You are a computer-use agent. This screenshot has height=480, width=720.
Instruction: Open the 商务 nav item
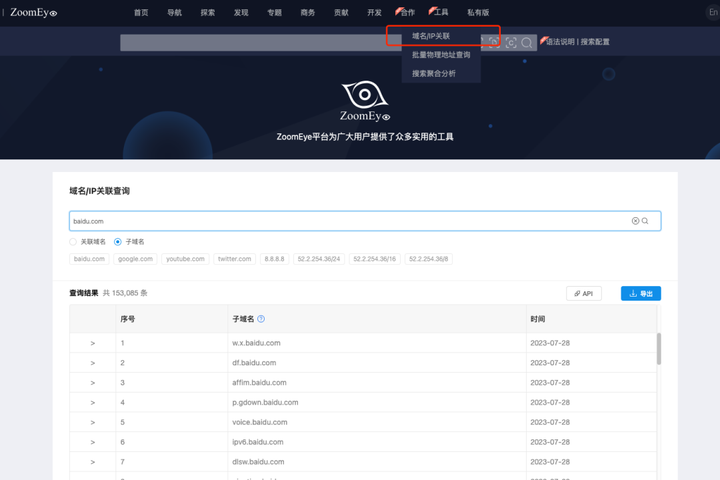pyautogui.click(x=308, y=12)
